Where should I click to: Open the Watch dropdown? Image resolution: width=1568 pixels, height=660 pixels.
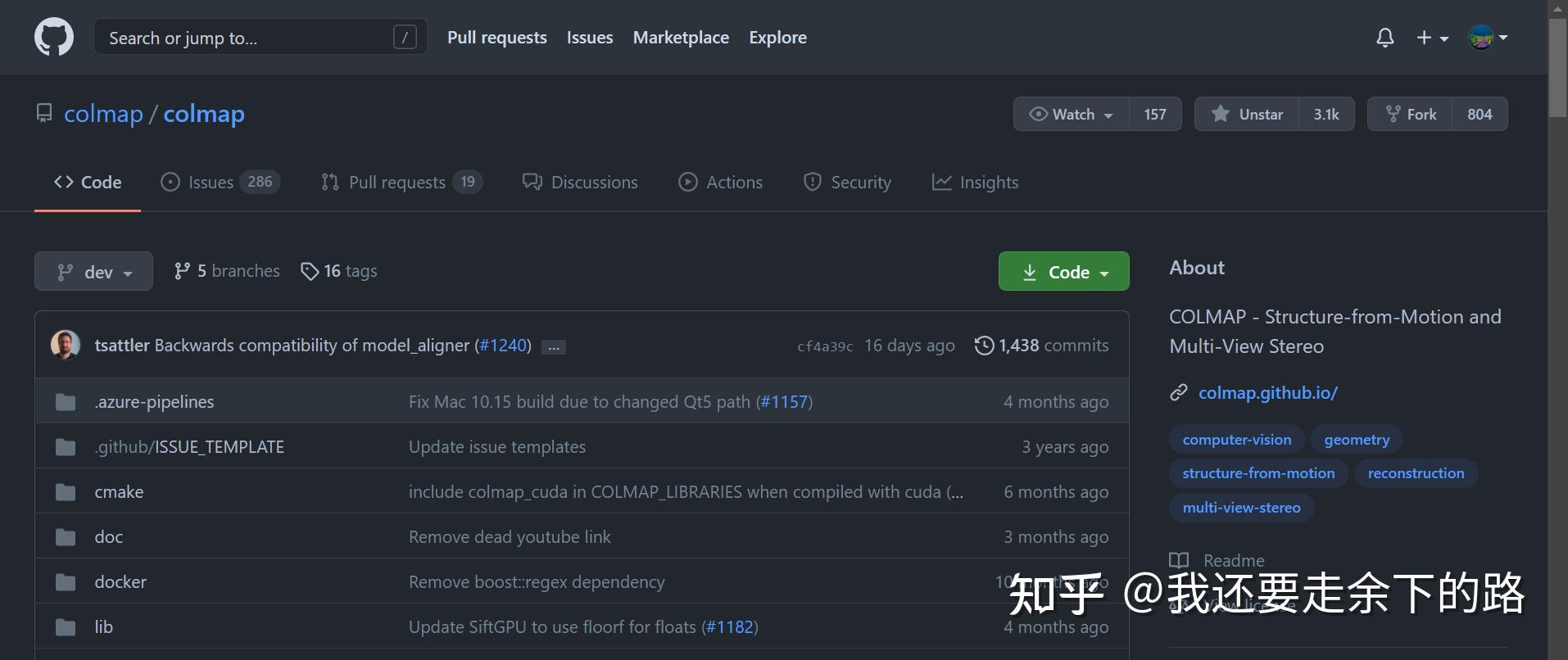1072,114
